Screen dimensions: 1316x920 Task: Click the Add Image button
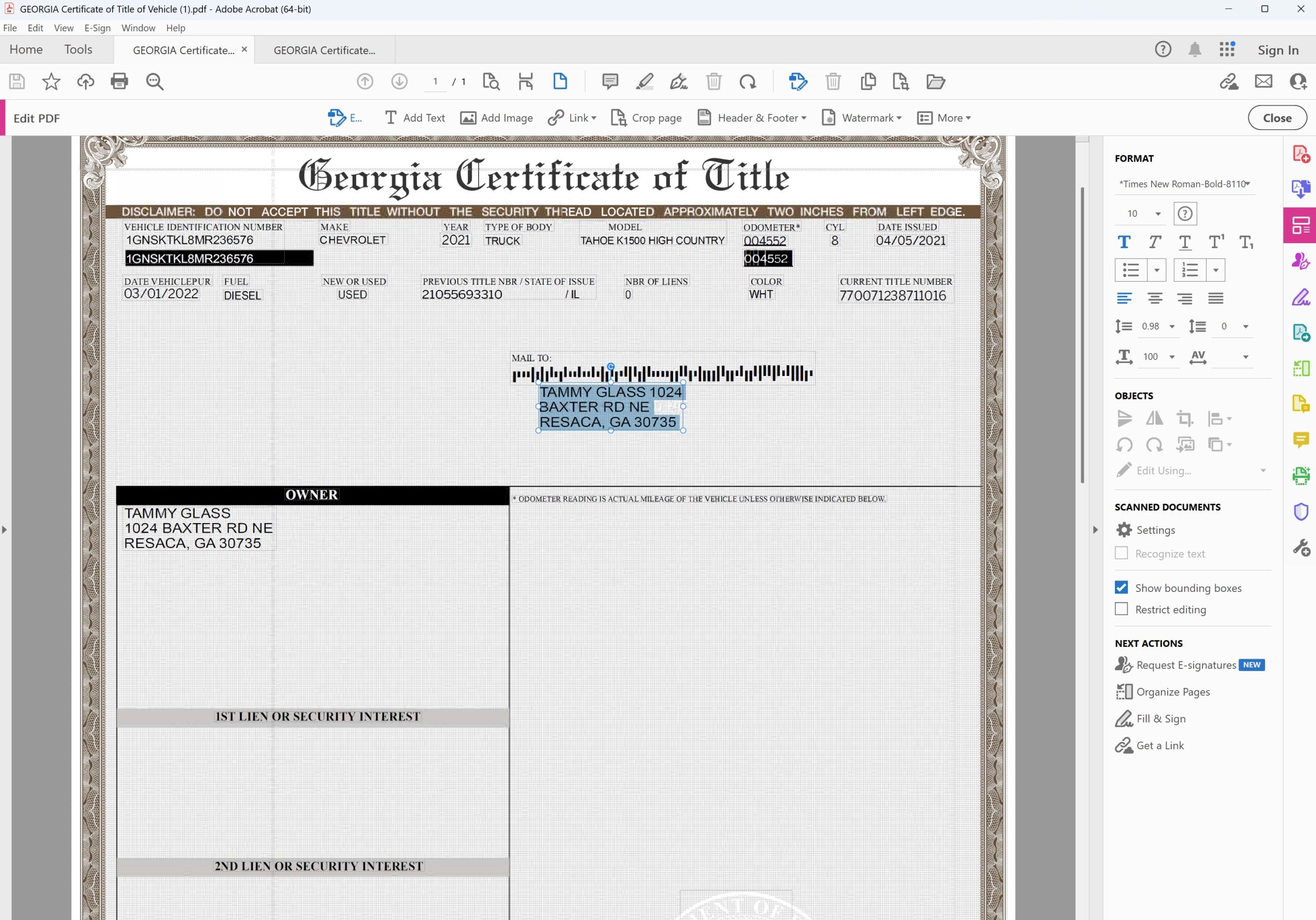point(497,118)
